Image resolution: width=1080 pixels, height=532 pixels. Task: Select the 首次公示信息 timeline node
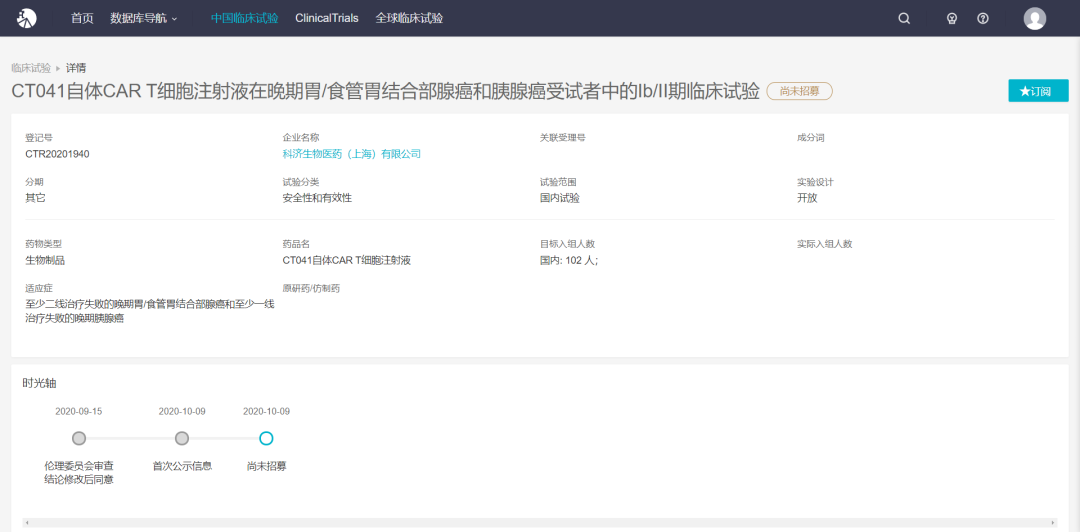182,438
